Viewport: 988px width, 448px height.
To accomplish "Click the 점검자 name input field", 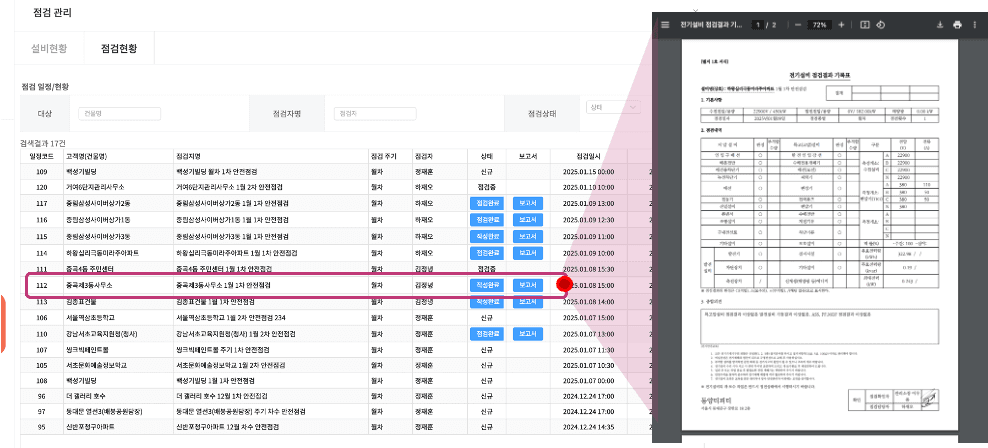I will (x=375, y=113).
